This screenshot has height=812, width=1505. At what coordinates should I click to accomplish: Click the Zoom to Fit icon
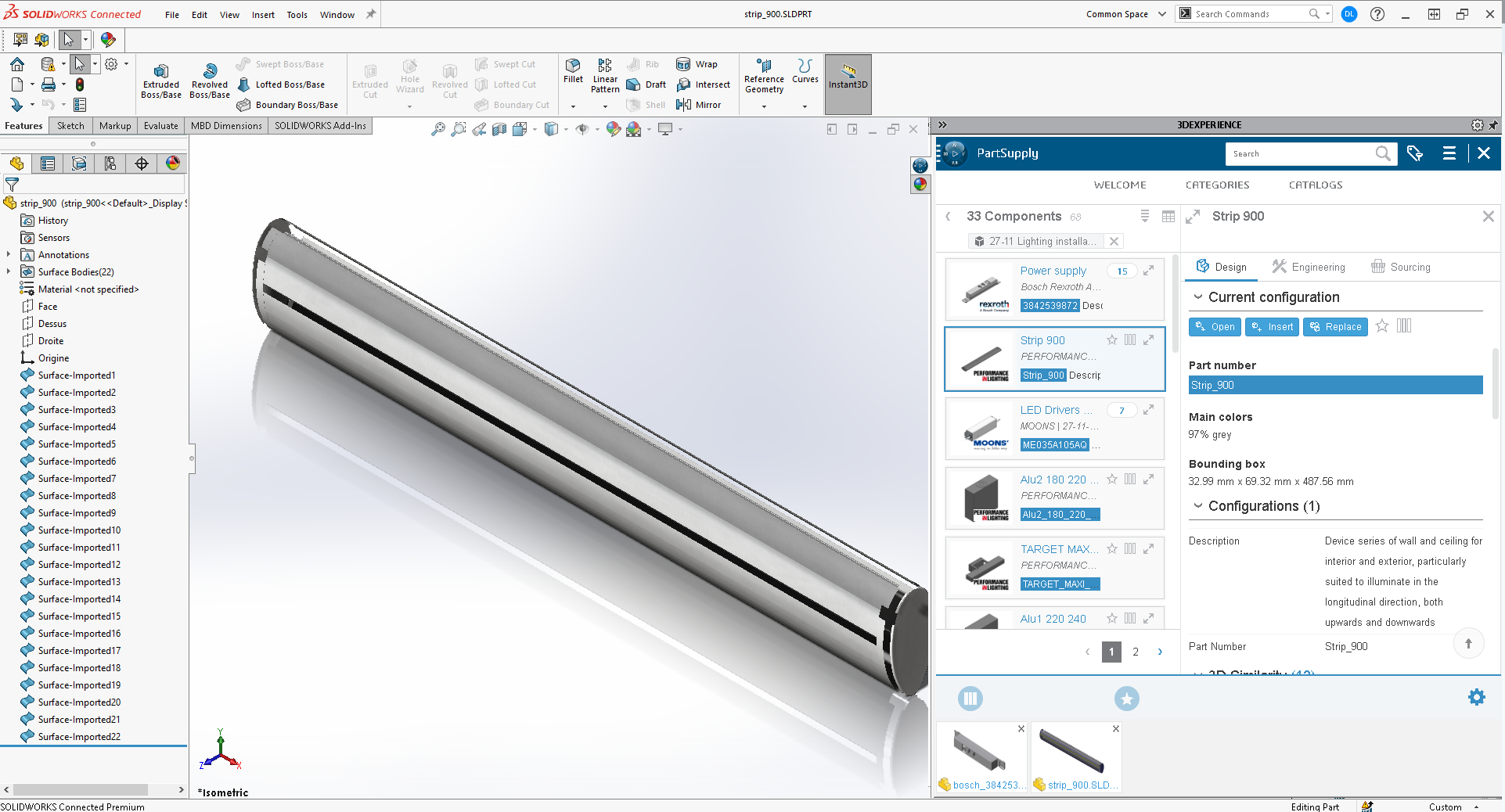tap(438, 129)
